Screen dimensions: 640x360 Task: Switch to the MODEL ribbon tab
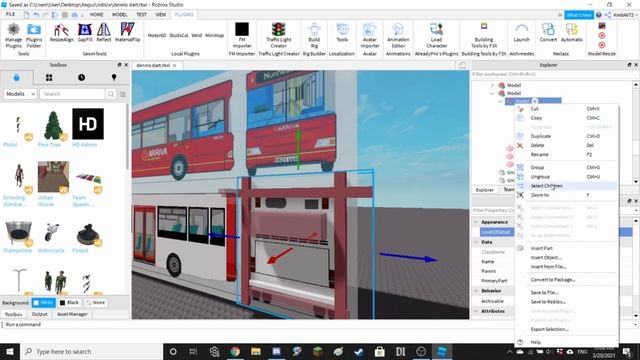120,14
